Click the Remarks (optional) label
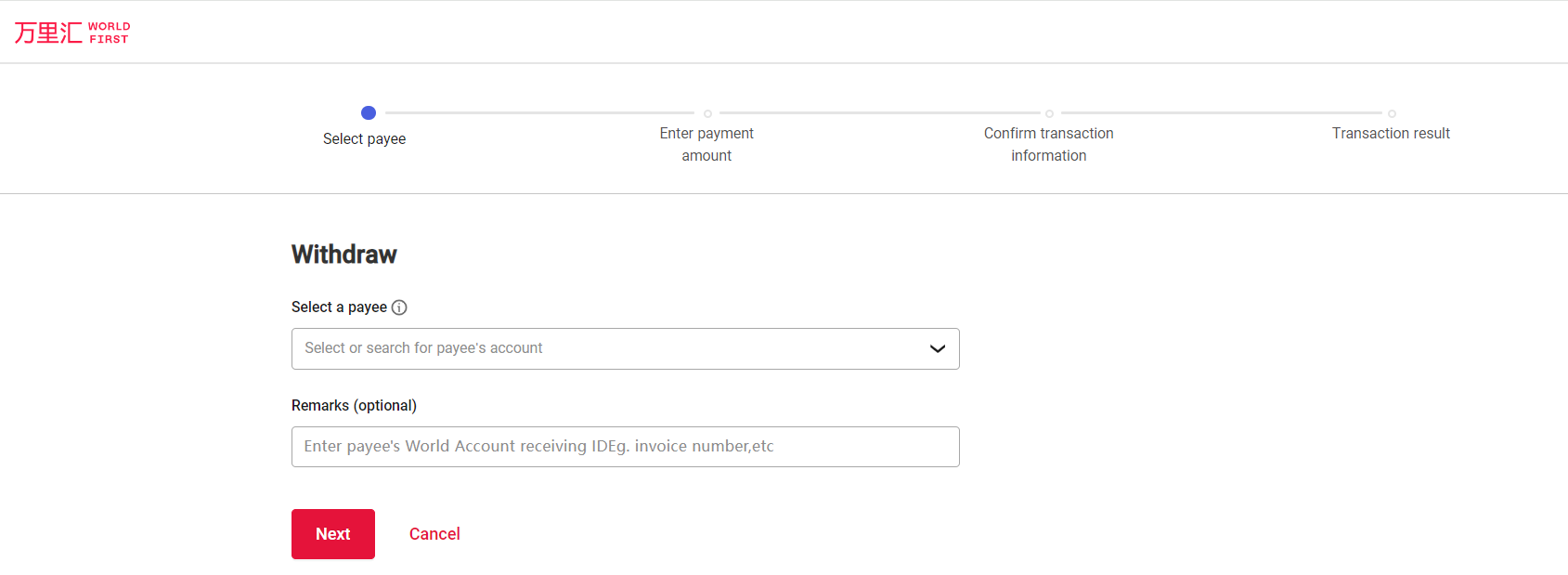 pyautogui.click(x=354, y=406)
